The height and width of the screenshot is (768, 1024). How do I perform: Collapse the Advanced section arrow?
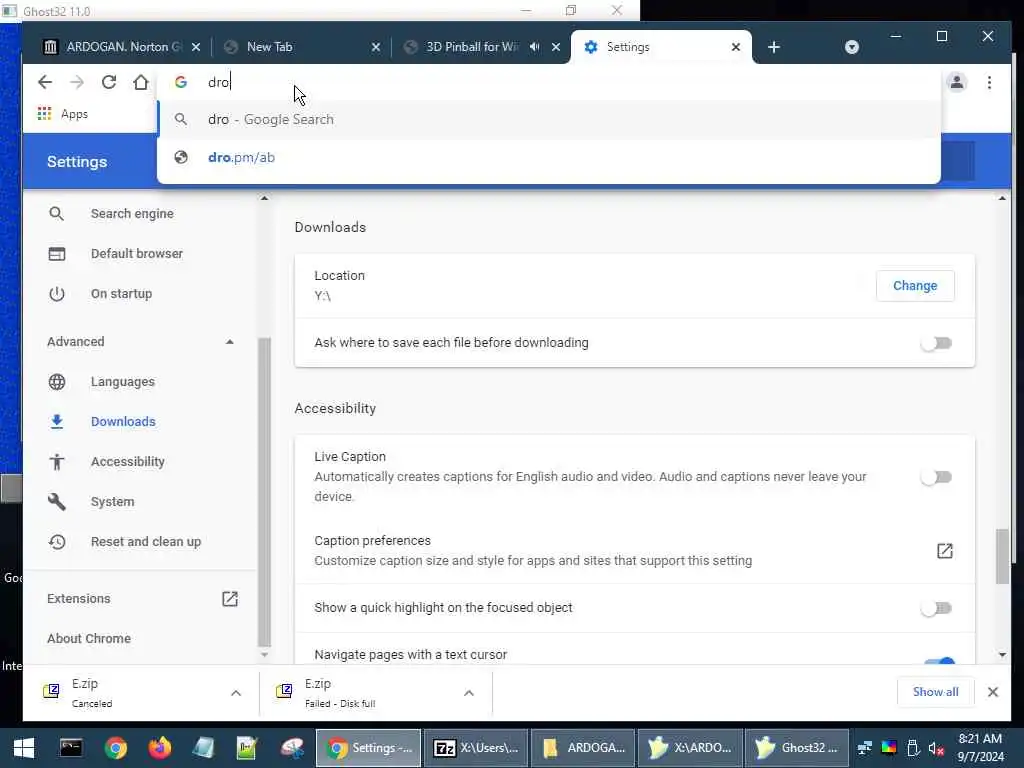230,342
